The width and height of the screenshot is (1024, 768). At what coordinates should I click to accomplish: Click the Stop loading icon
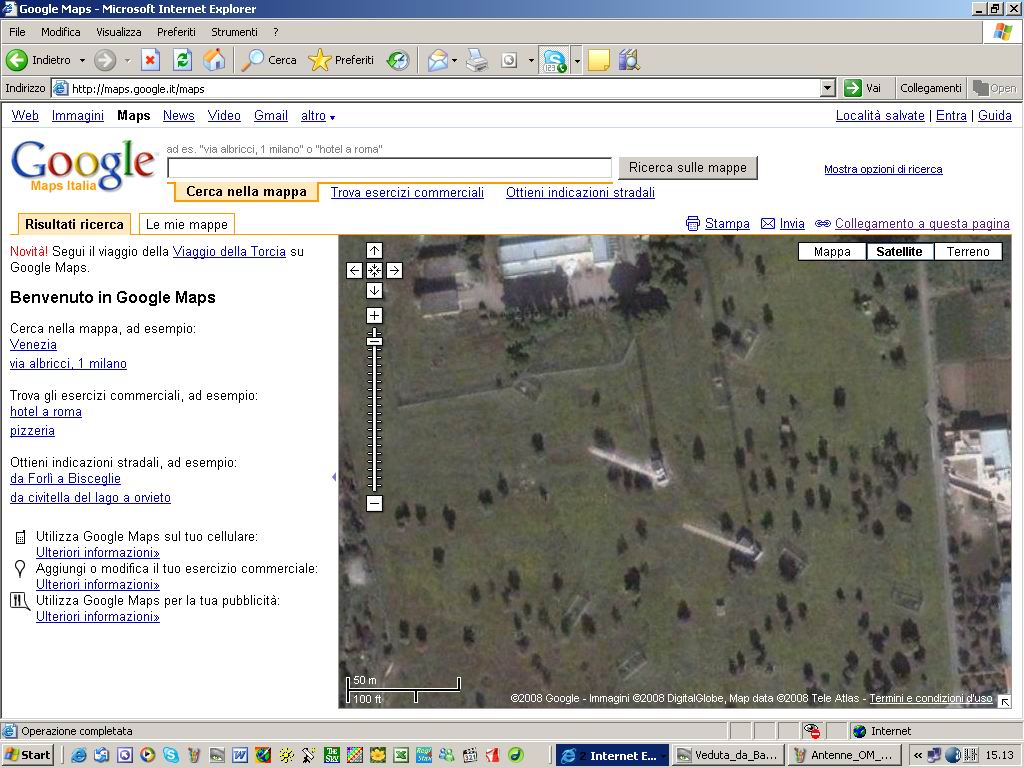click(150, 60)
